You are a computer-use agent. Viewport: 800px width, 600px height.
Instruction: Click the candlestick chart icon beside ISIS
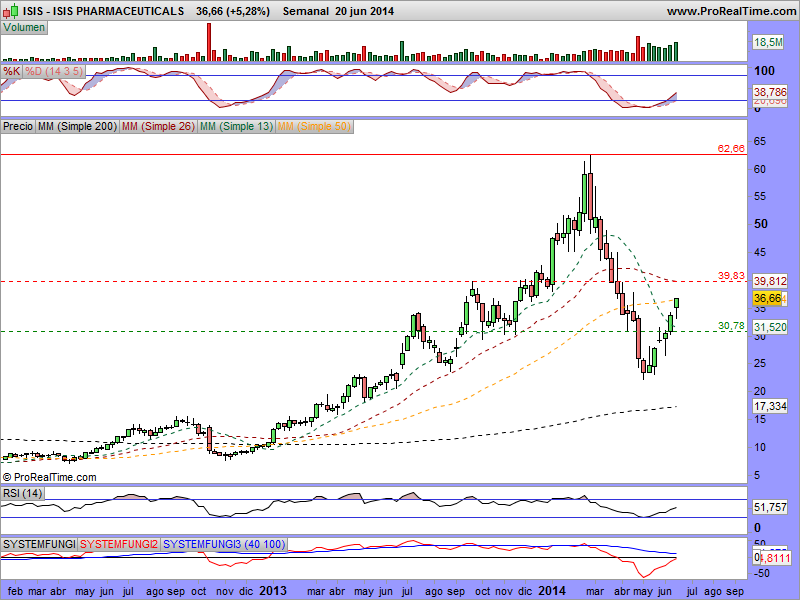pos(10,11)
